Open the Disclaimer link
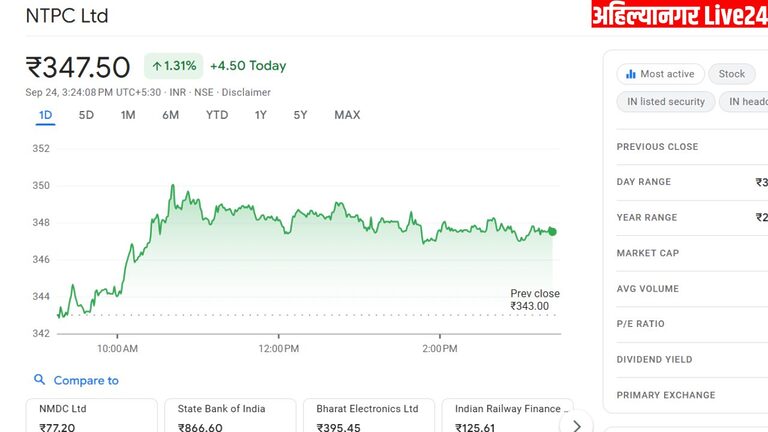Image resolution: width=768 pixels, height=432 pixels. point(246,92)
